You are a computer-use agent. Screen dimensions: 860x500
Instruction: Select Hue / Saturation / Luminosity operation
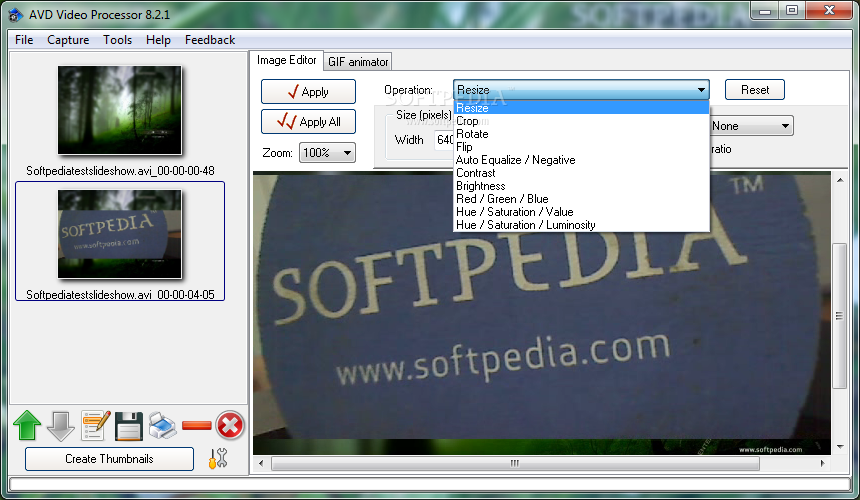581,225
